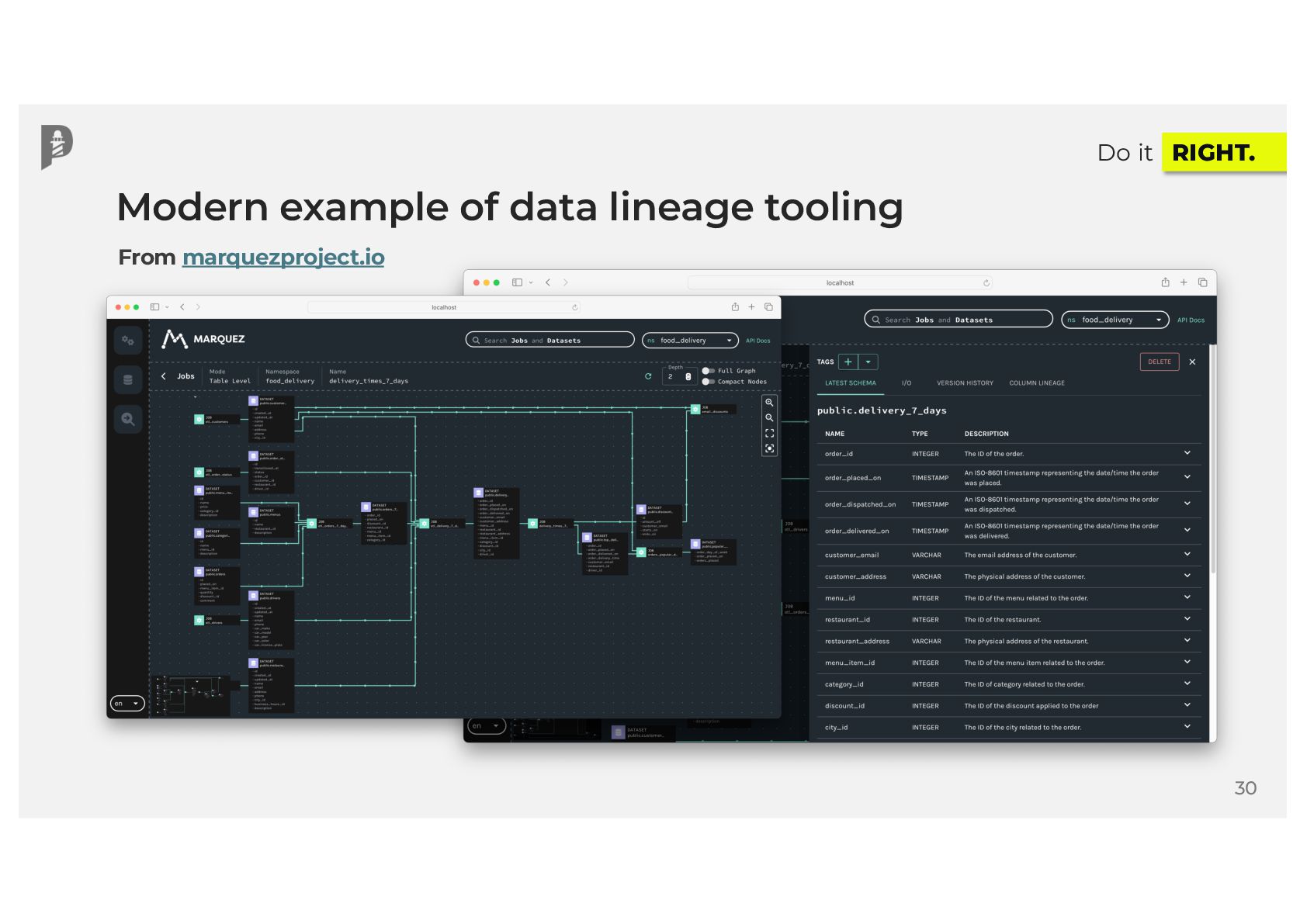This screenshot has height=924, width=1307.
Task: Switch to the LATEST SCHEMA tab
Action: pyautogui.click(x=850, y=383)
